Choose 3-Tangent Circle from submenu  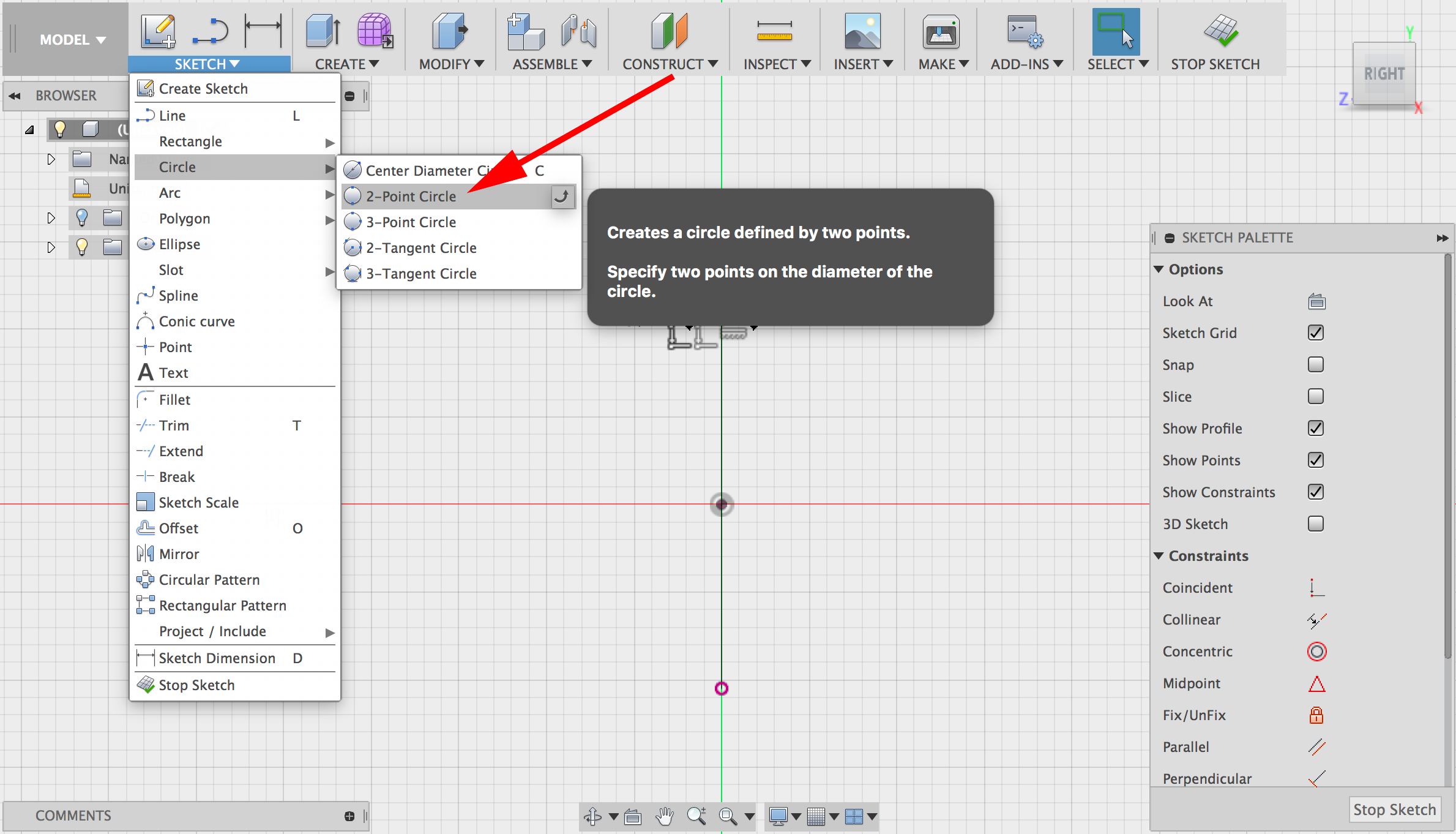point(459,274)
